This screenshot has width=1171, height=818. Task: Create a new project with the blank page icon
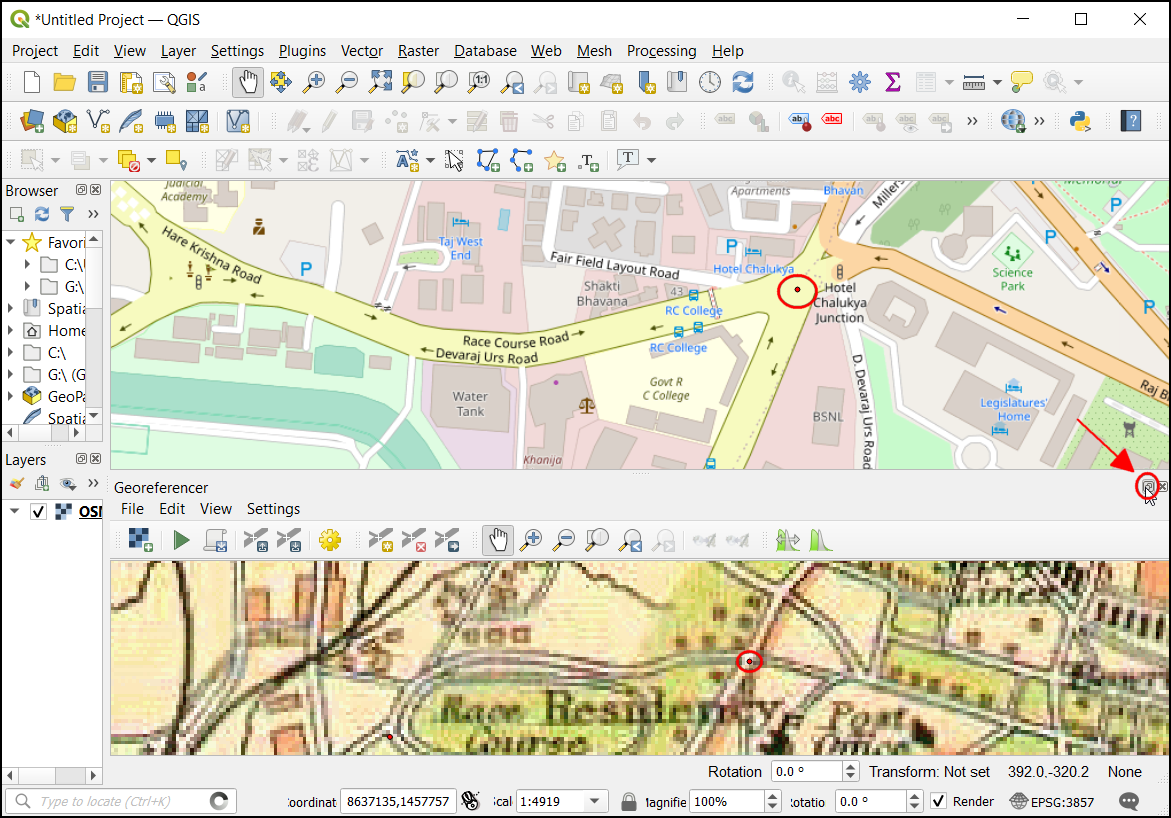click(x=31, y=81)
